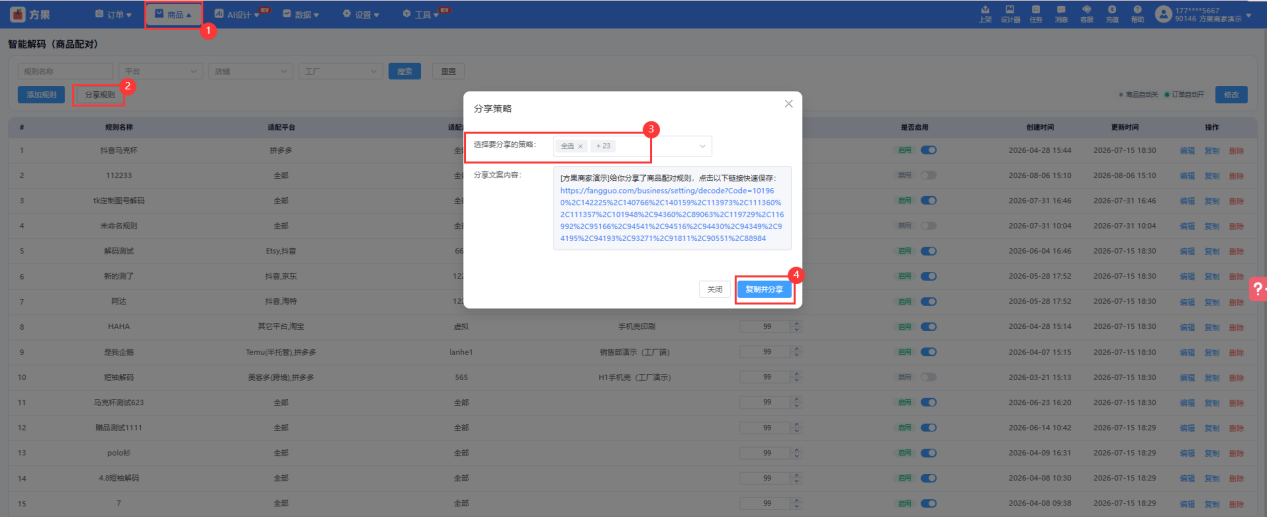Click the 创建时间 column header

(1040, 128)
